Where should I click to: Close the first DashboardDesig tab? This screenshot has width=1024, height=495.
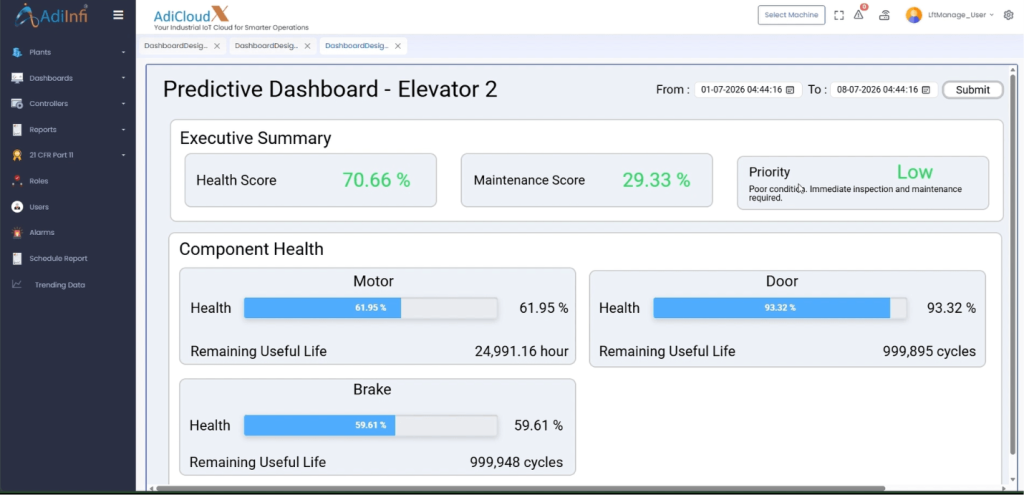217,46
